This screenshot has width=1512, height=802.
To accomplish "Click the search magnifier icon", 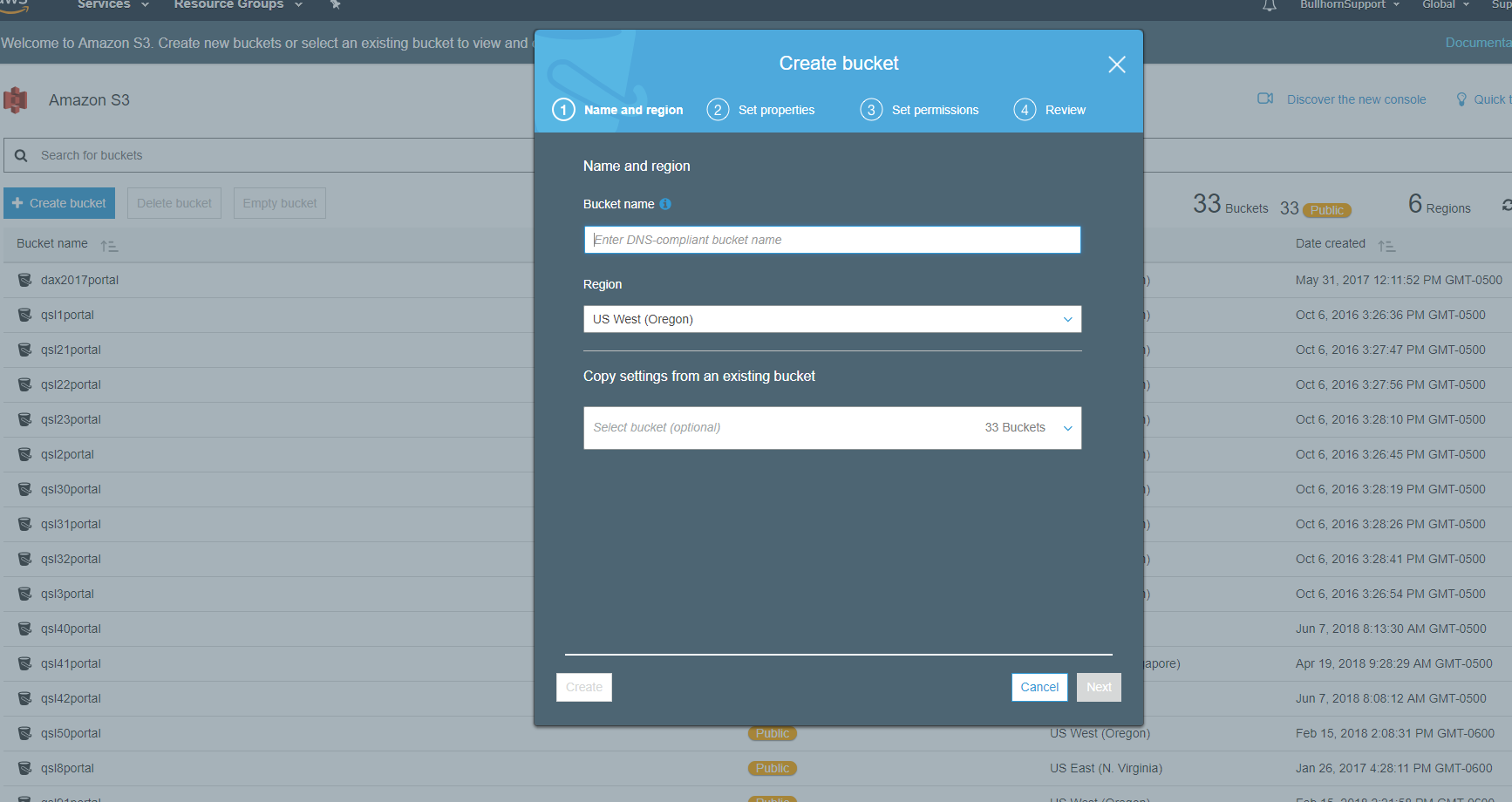I will [21, 155].
